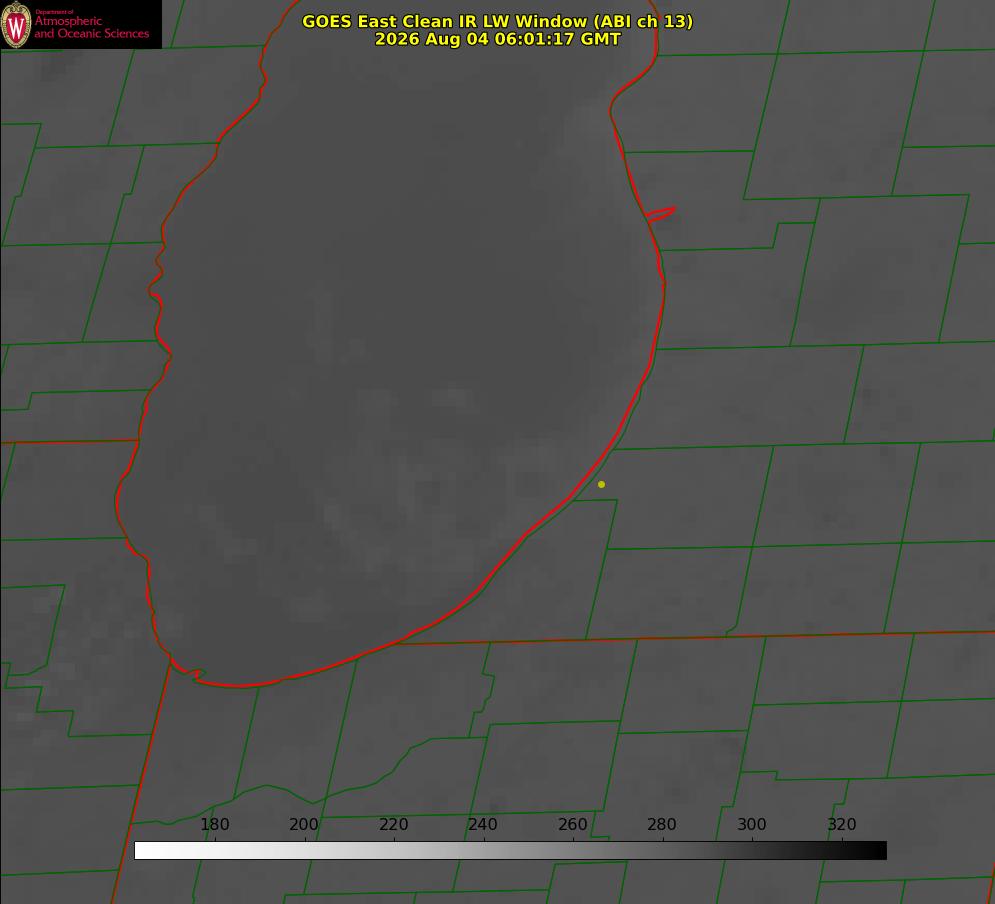Click the 320 colorbar label
The image size is (995, 904).
[842, 824]
